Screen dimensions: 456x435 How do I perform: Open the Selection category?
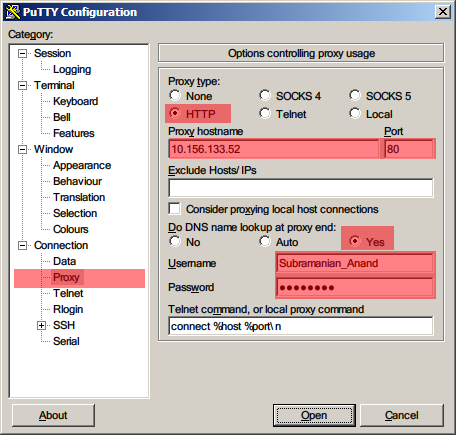(x=75, y=213)
